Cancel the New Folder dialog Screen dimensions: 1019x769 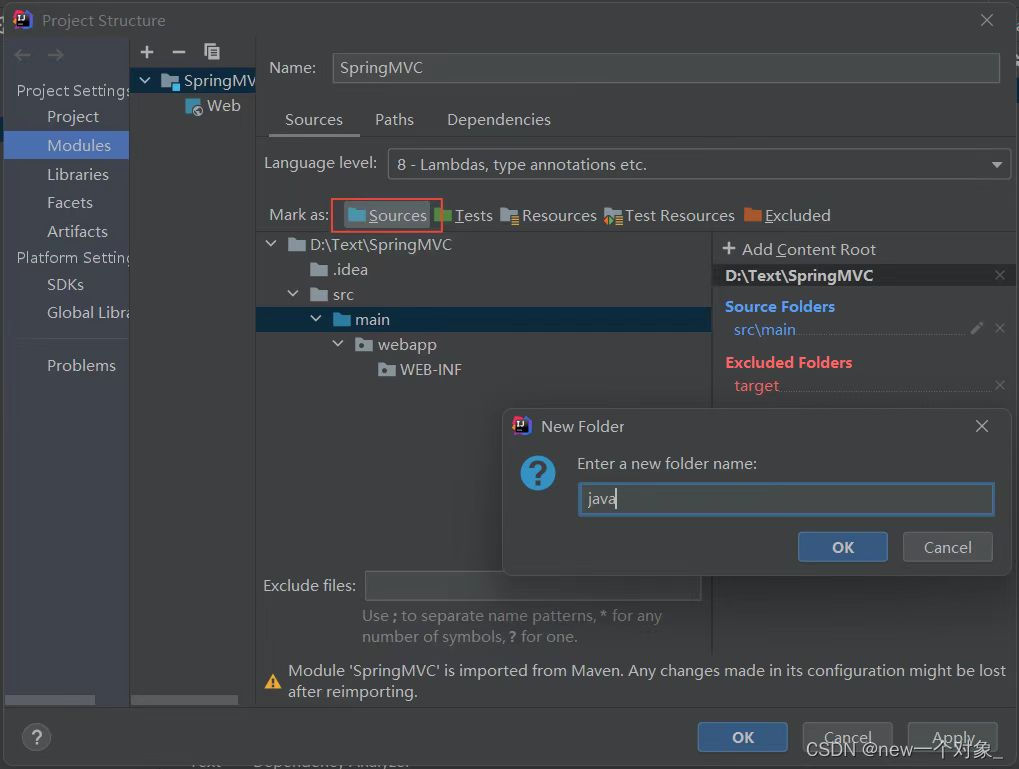pos(948,547)
